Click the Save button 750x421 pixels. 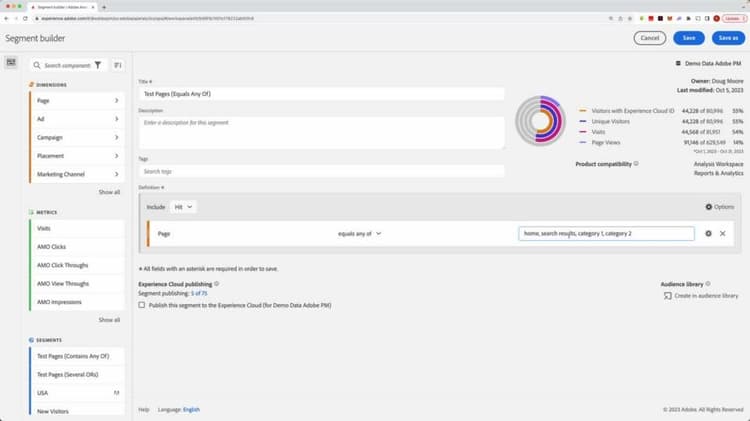689,38
